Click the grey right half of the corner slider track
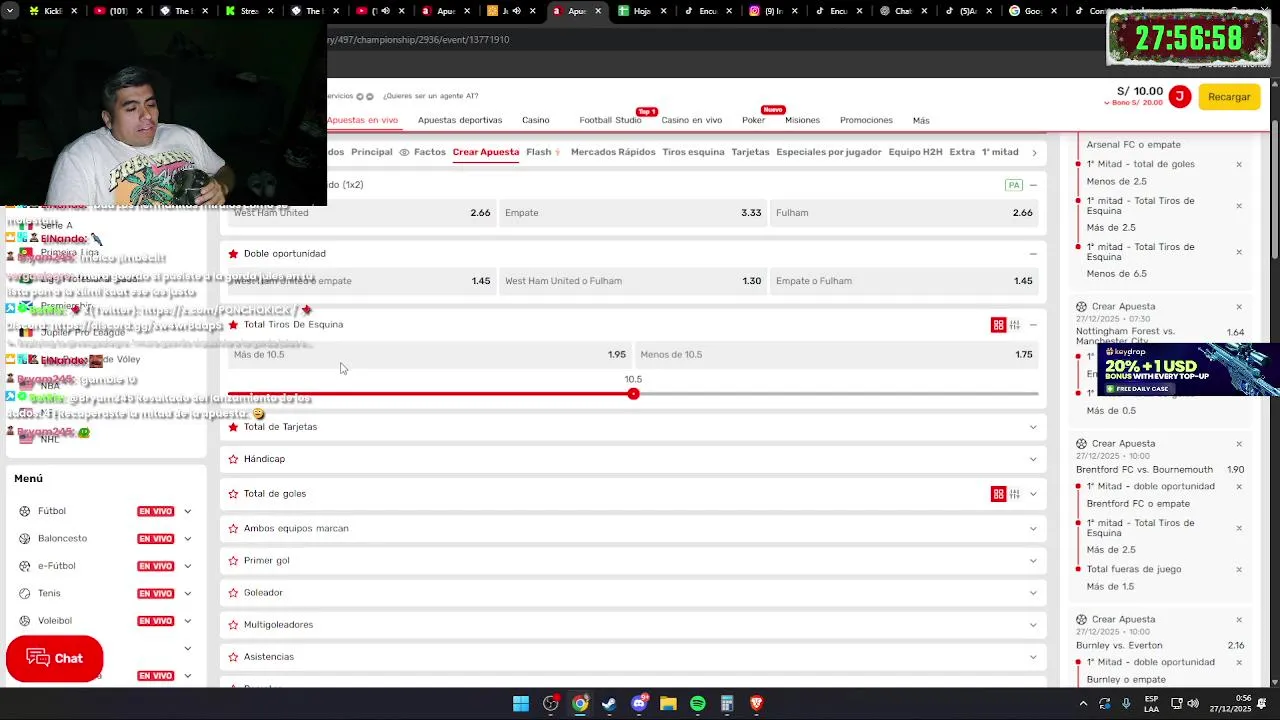 (838, 394)
